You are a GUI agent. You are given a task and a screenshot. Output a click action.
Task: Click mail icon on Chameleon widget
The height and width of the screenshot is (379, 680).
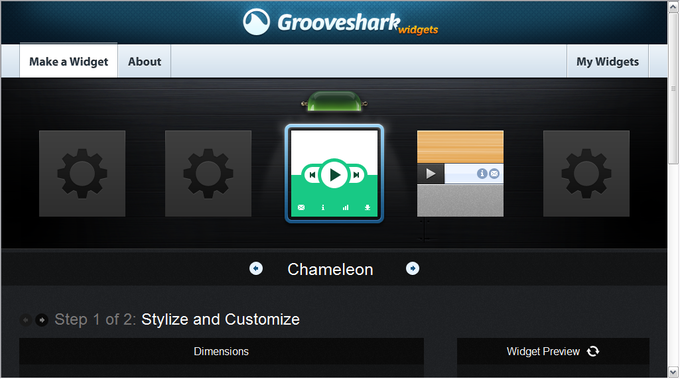pyautogui.click(x=301, y=207)
